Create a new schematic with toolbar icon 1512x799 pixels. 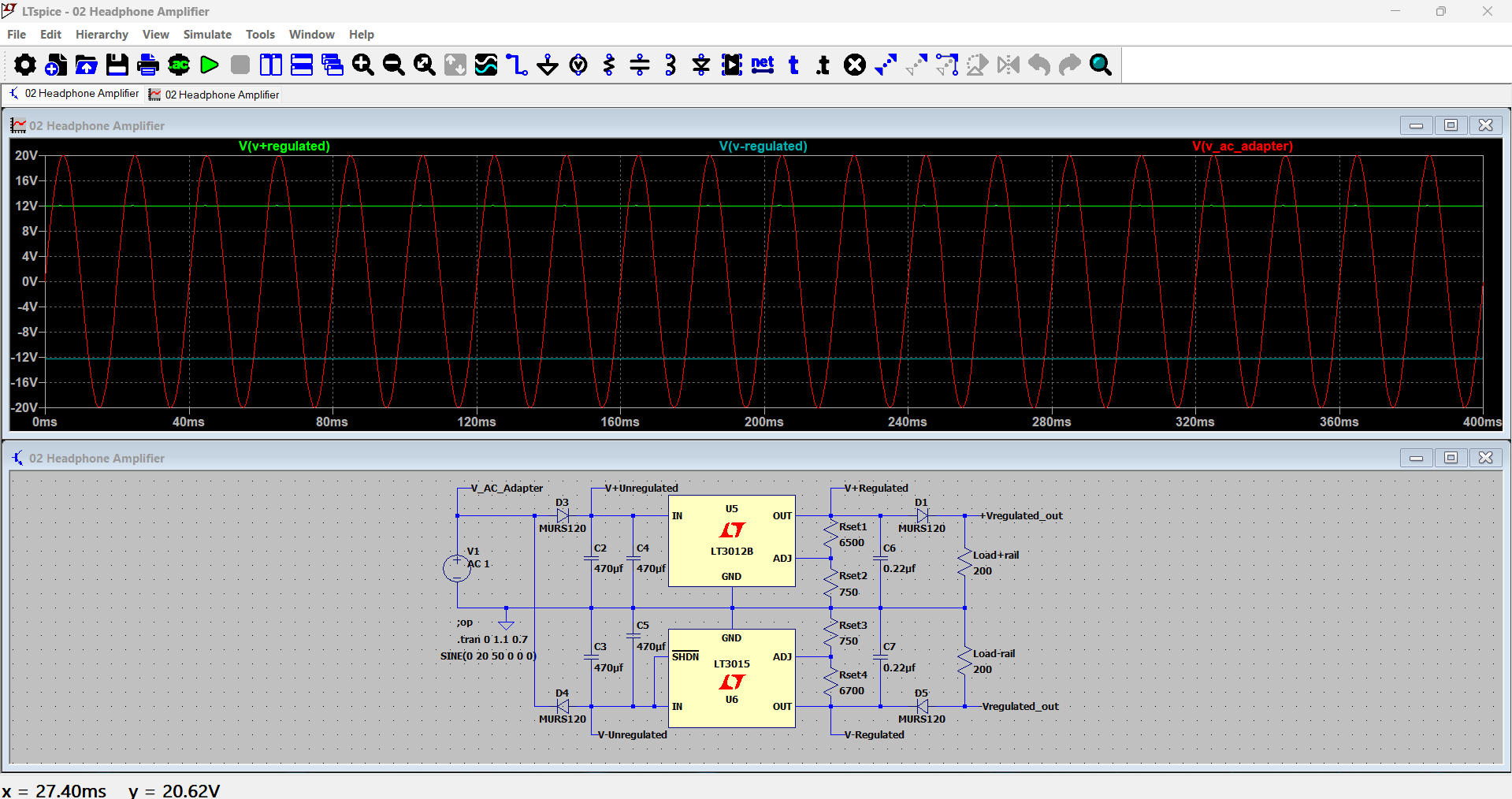click(55, 65)
